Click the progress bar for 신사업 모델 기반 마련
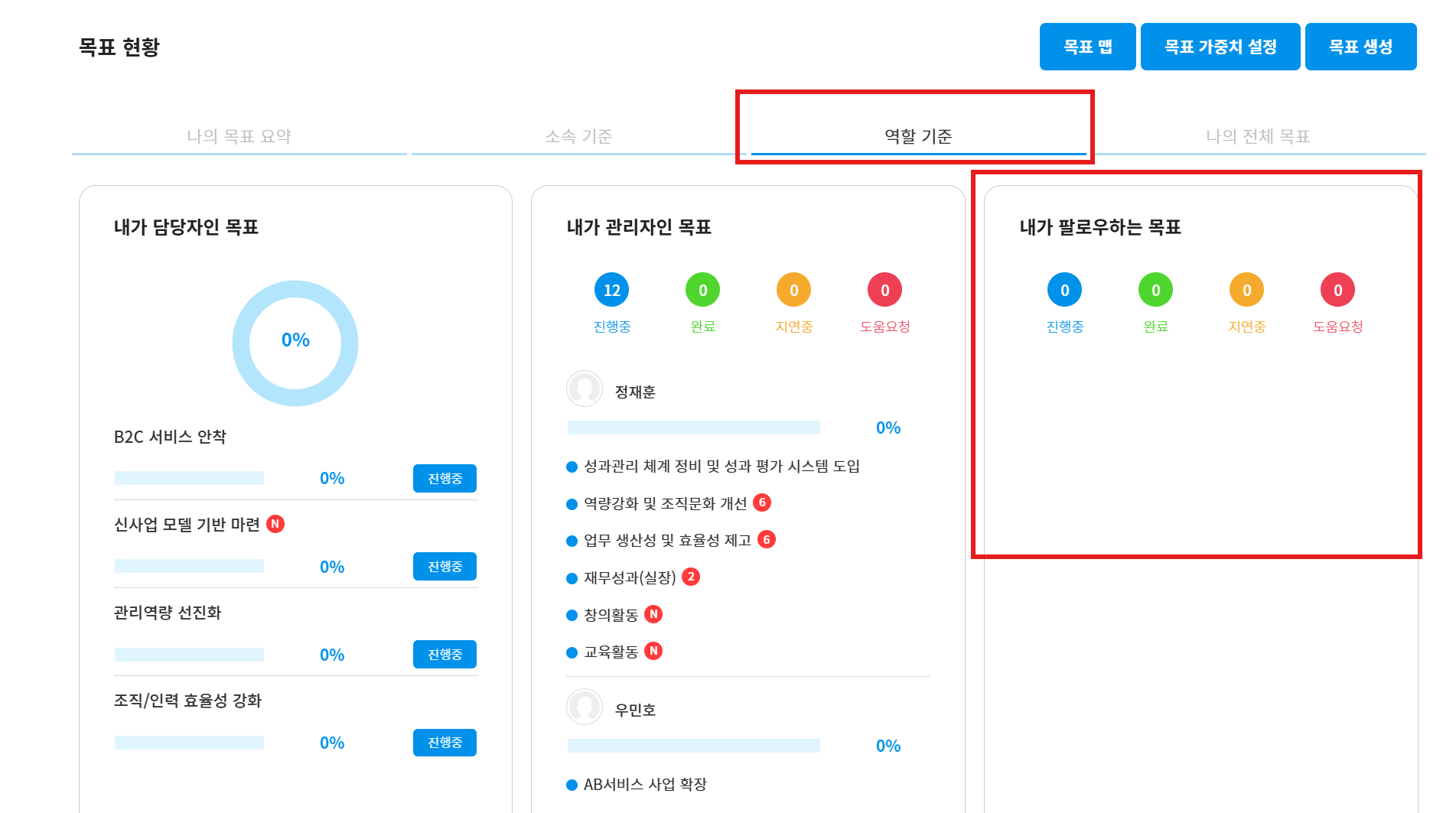Screen dimensions: 1456x813 coord(189,566)
